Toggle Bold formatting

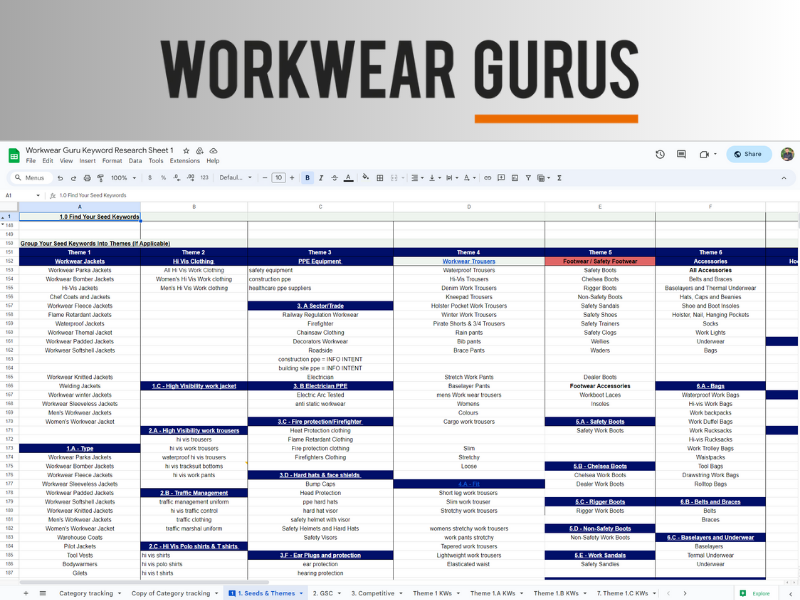pos(307,177)
